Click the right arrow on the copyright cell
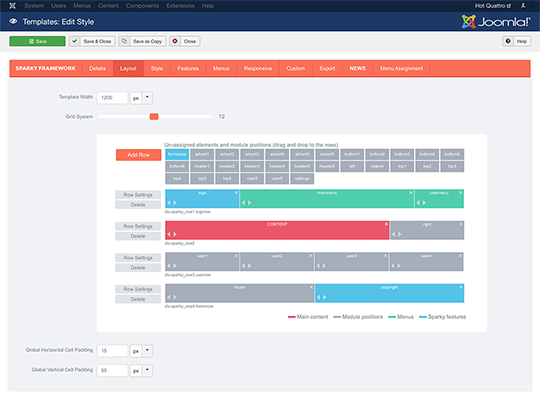The image size is (540, 400). [324, 297]
